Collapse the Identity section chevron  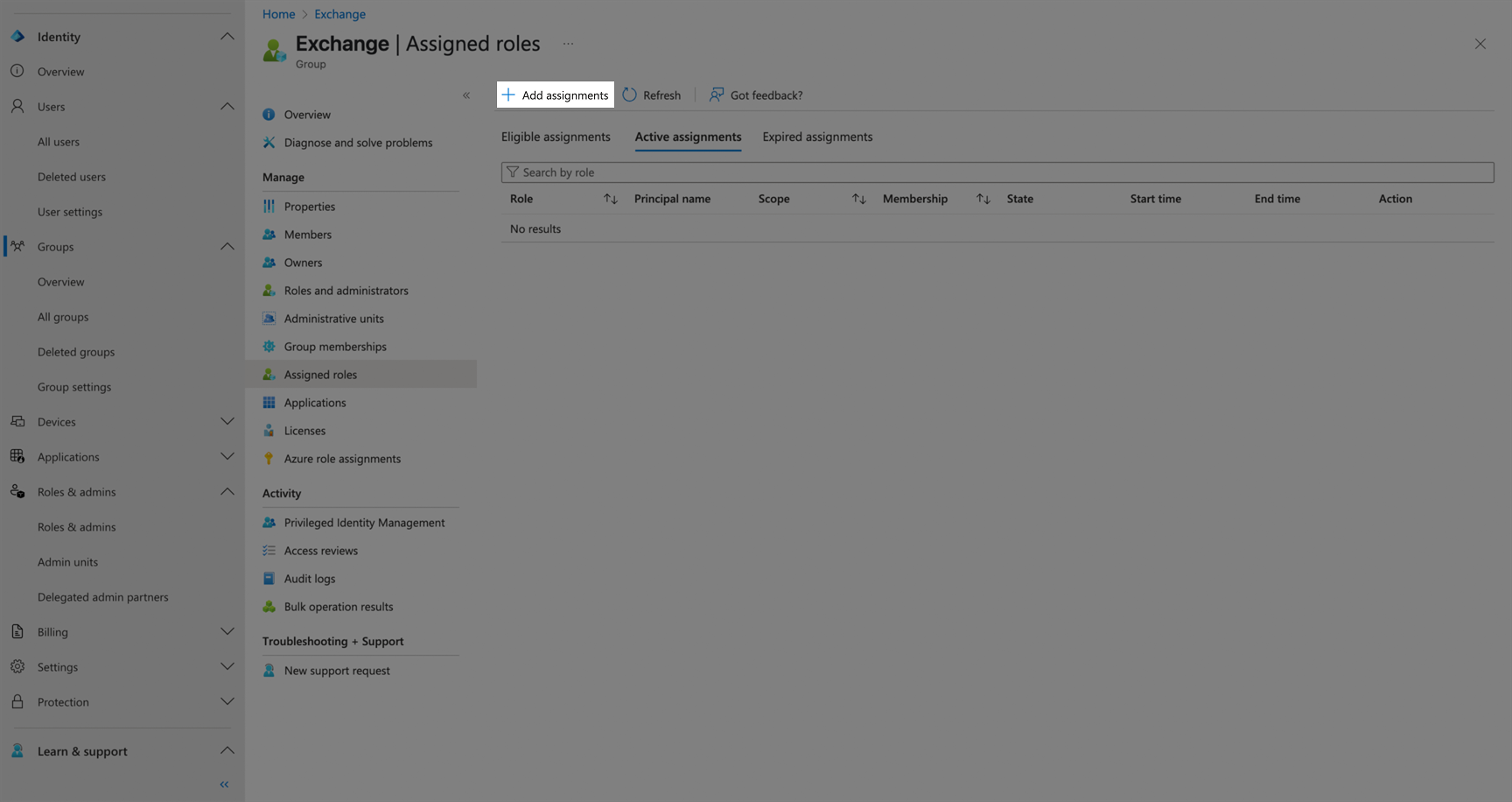(x=227, y=36)
